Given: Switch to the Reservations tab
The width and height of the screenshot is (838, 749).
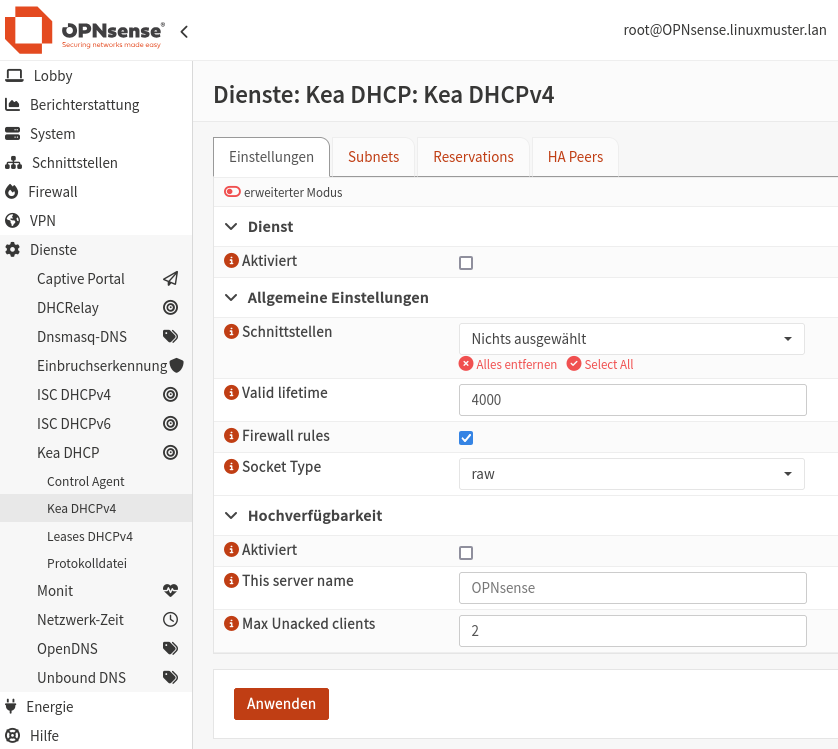Looking at the screenshot, I should coord(474,157).
